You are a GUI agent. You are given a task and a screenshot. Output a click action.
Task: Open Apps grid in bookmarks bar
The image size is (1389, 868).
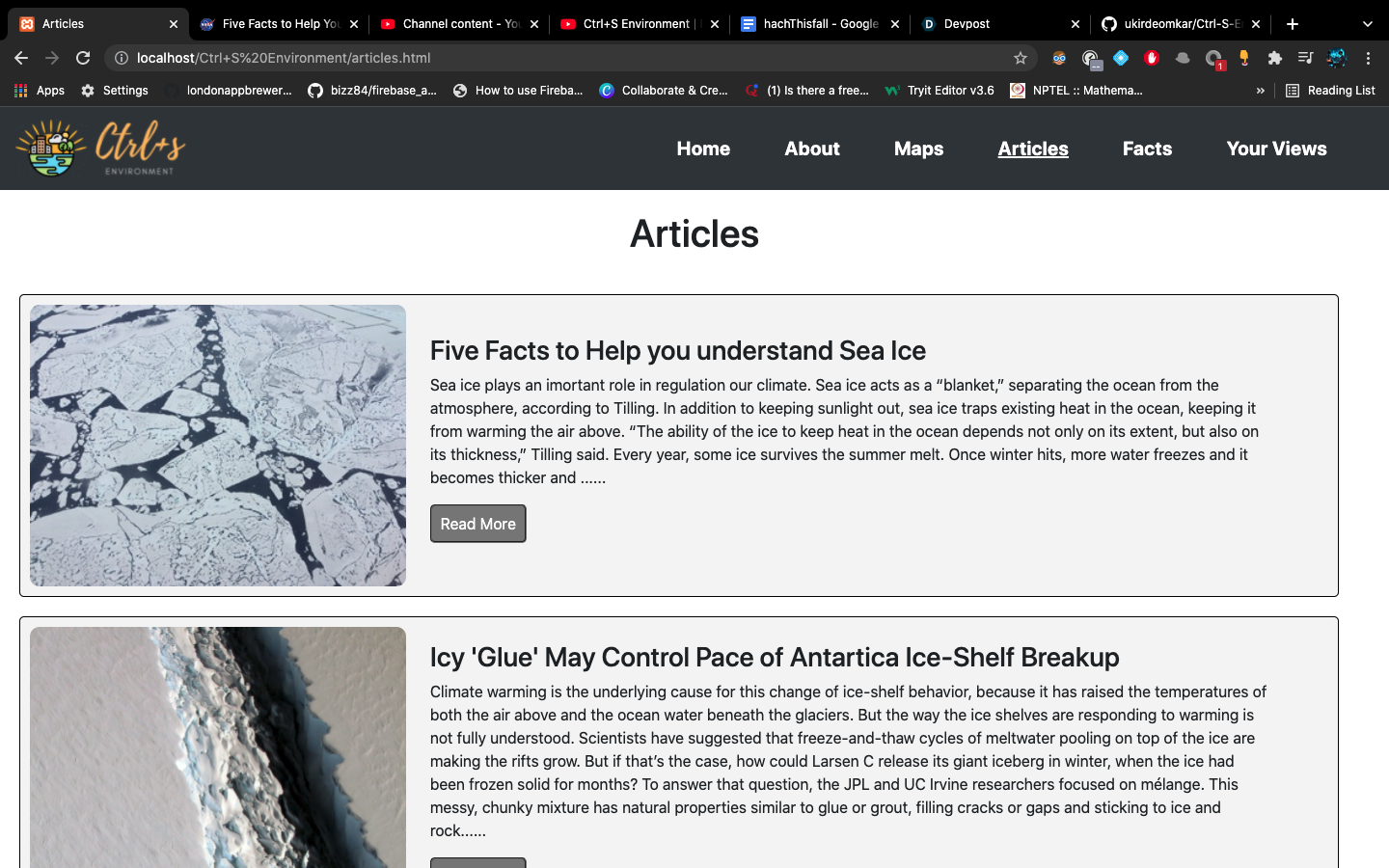click(40, 91)
